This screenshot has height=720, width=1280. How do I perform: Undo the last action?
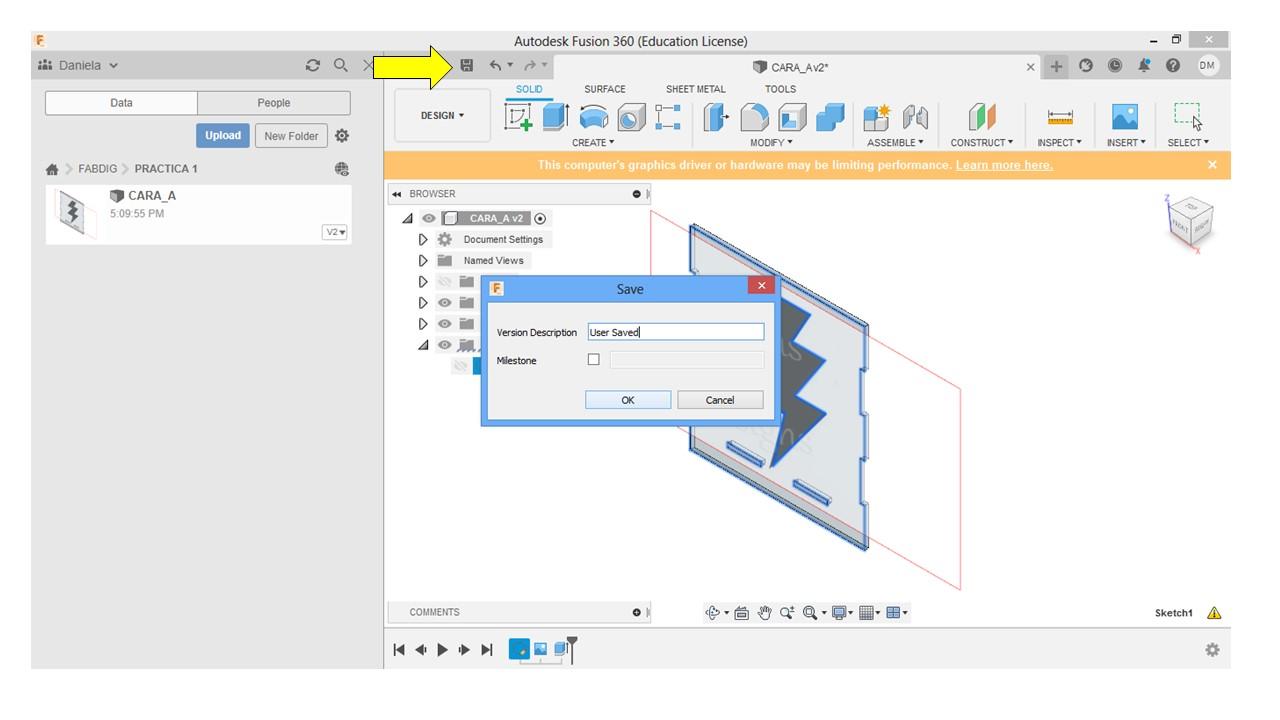tap(495, 66)
